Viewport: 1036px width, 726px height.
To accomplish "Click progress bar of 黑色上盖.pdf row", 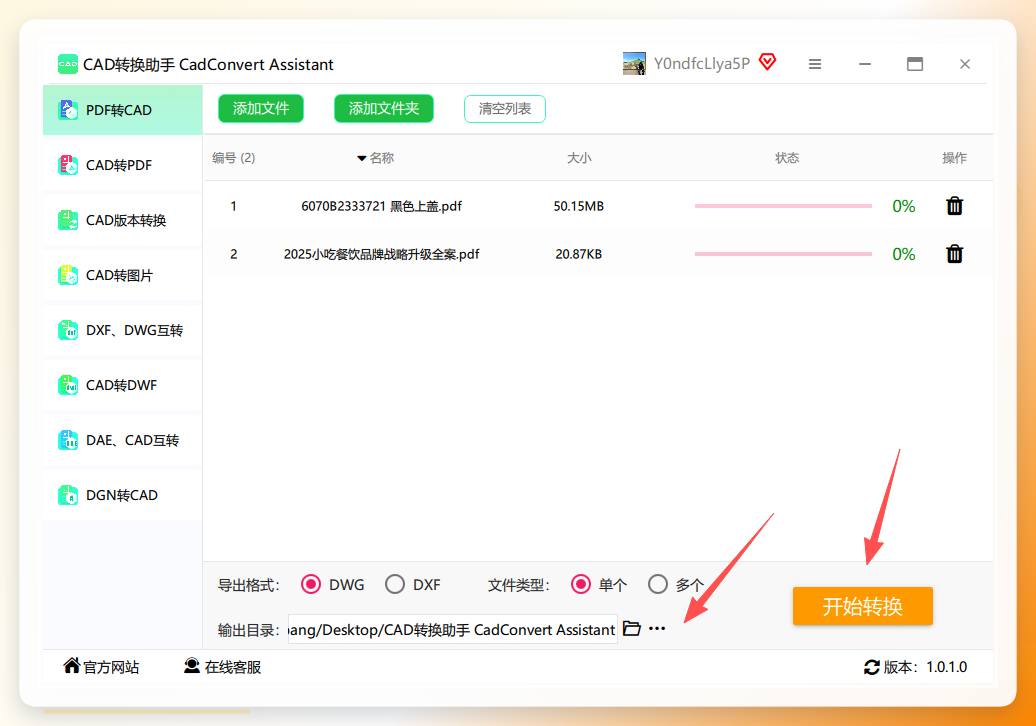I will tap(783, 206).
